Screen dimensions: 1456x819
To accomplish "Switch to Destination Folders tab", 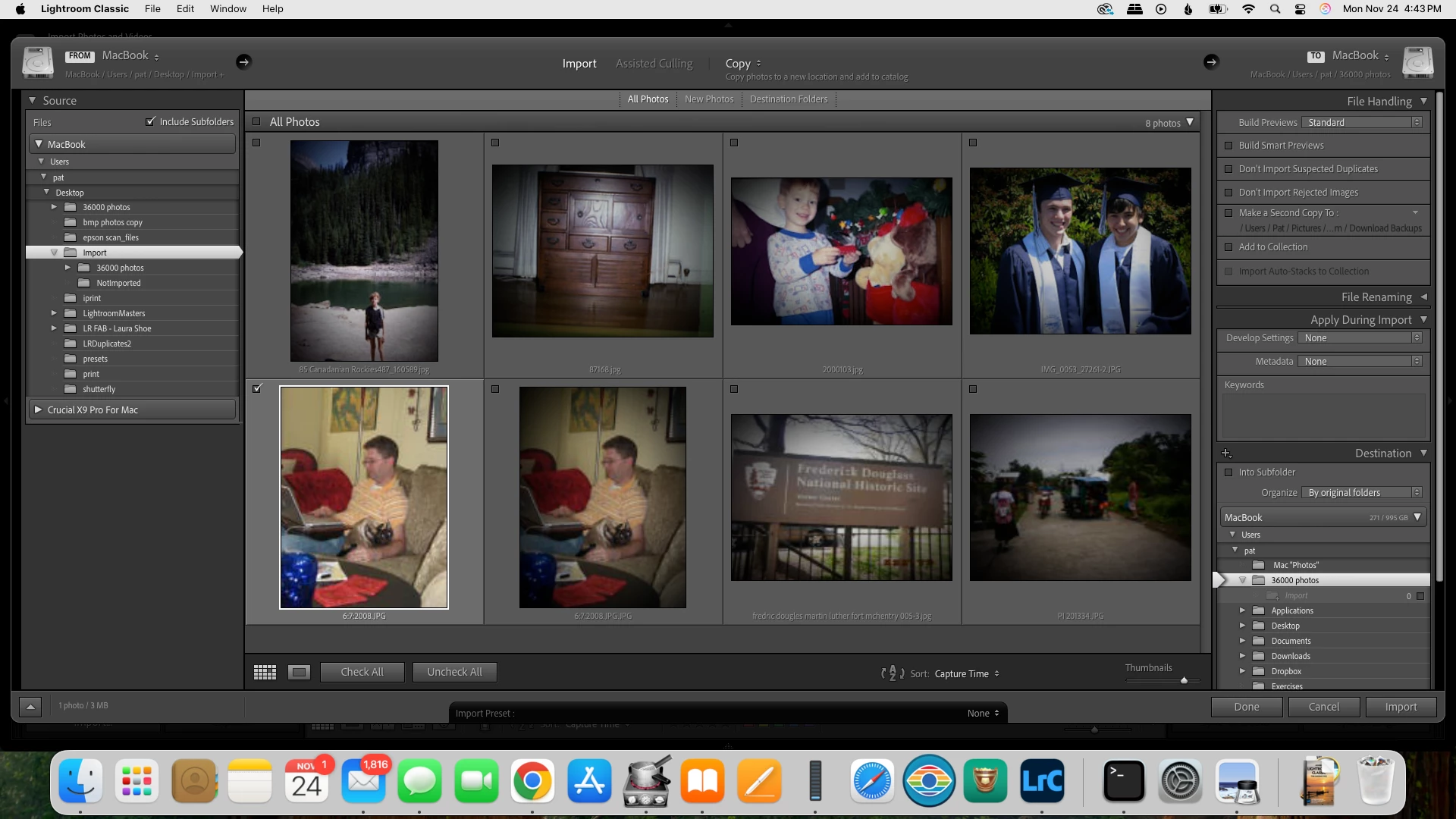I will click(789, 99).
